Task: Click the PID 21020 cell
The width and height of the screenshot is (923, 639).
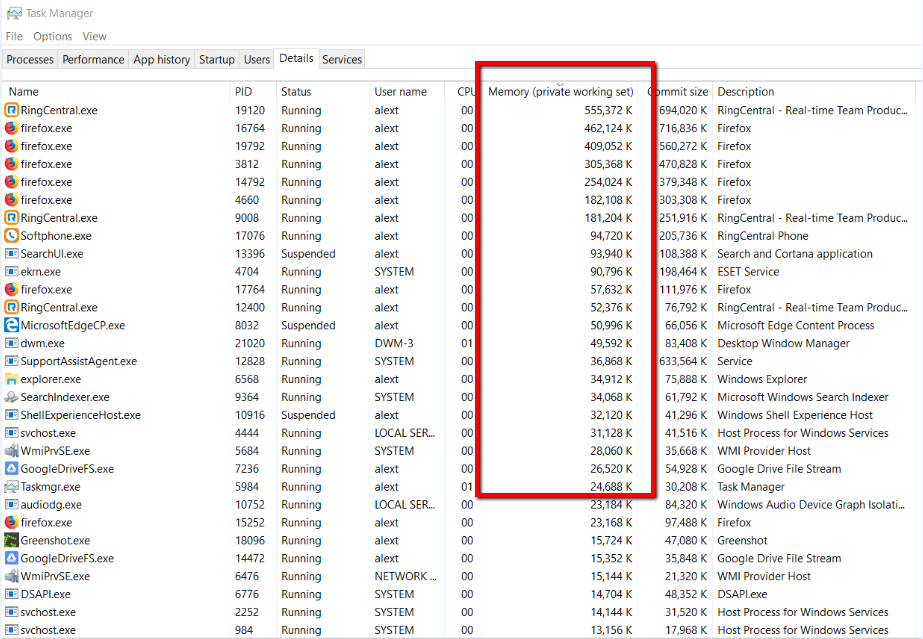Action: 250,343
